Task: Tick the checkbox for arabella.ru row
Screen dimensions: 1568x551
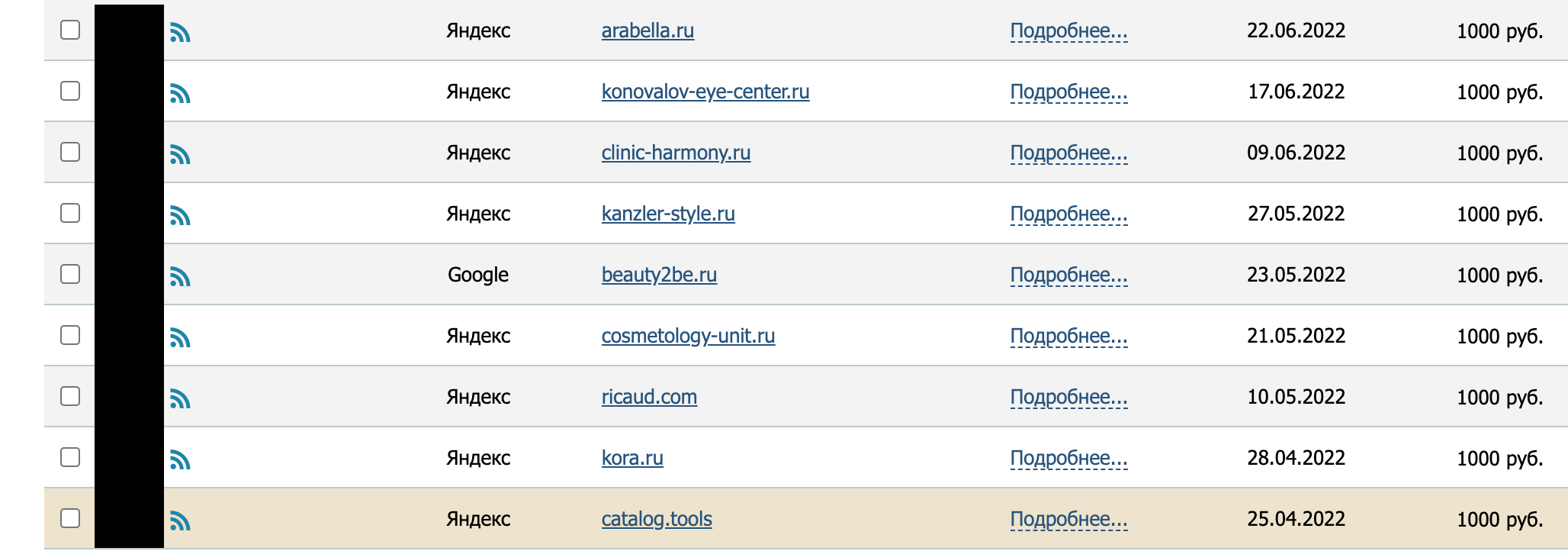Action: click(x=70, y=30)
